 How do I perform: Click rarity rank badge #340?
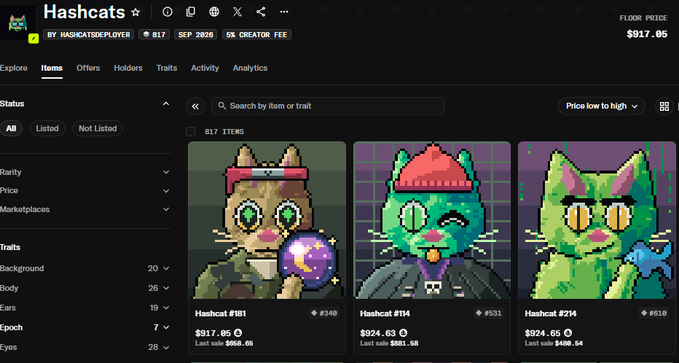coord(324,313)
